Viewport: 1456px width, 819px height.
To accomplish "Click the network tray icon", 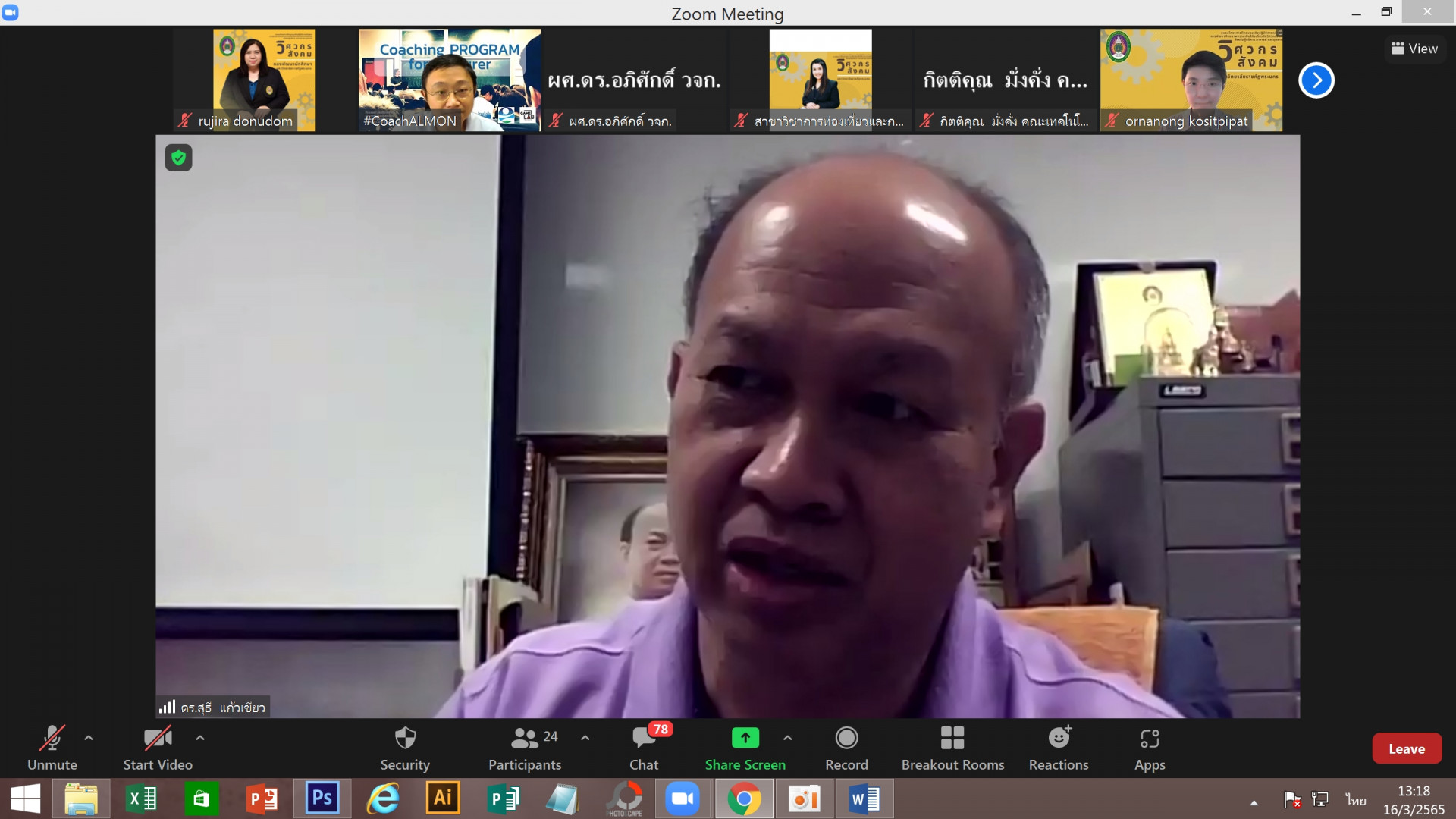I will pos(1320,799).
